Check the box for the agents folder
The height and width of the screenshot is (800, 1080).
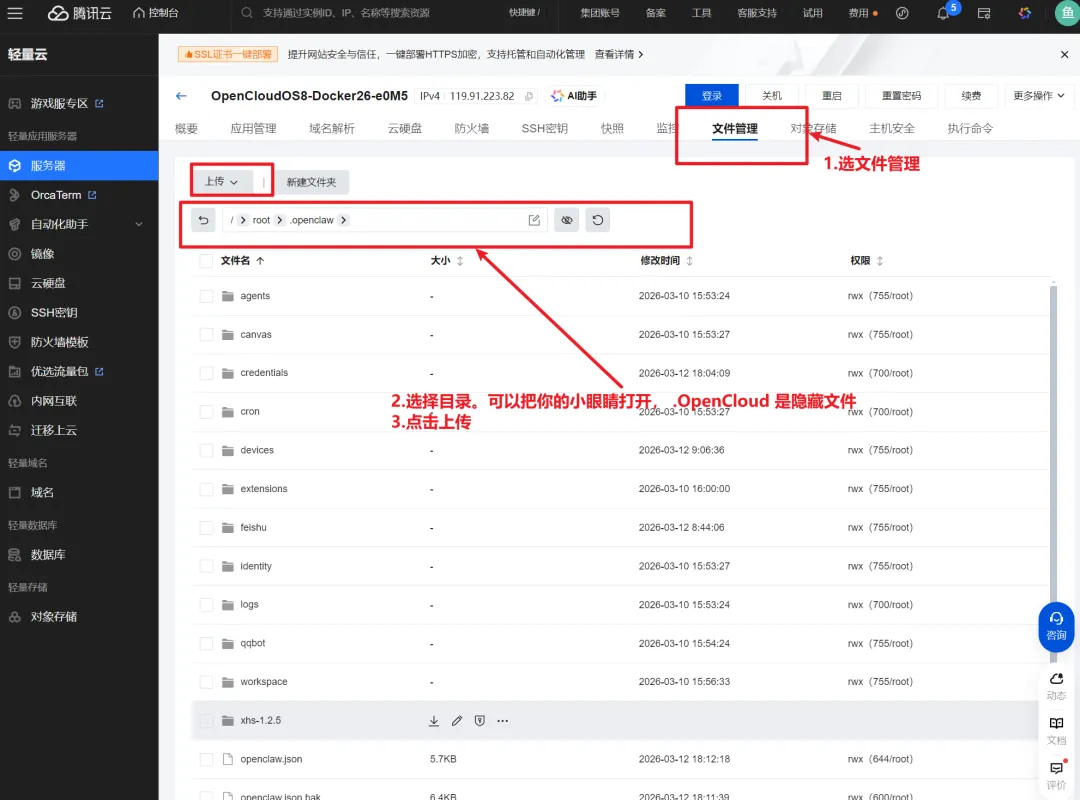(206, 296)
